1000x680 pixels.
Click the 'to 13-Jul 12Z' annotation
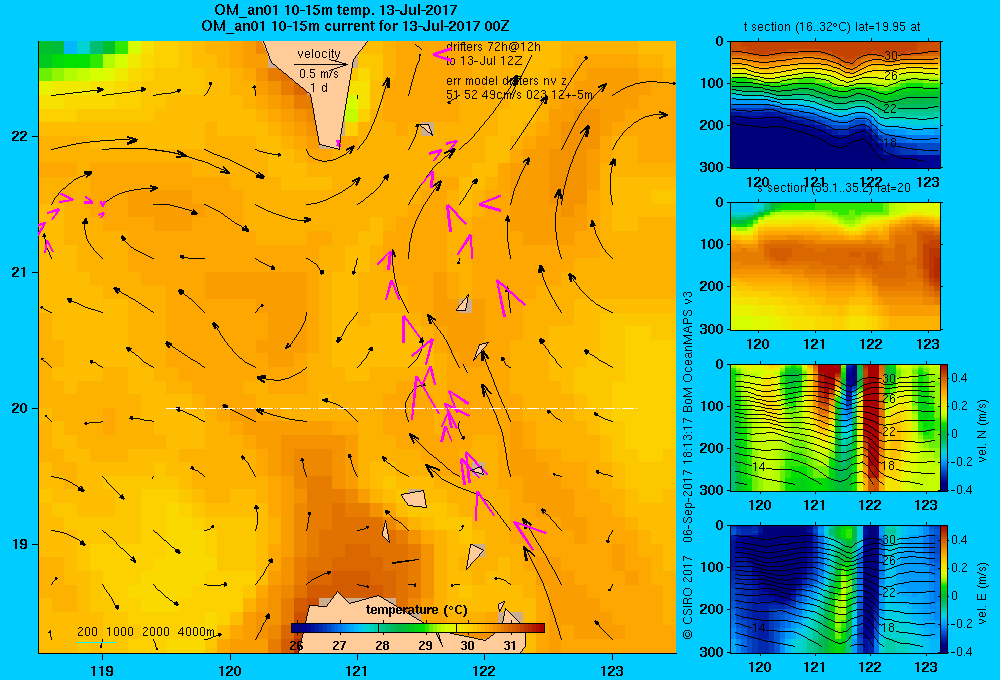pos(484,61)
